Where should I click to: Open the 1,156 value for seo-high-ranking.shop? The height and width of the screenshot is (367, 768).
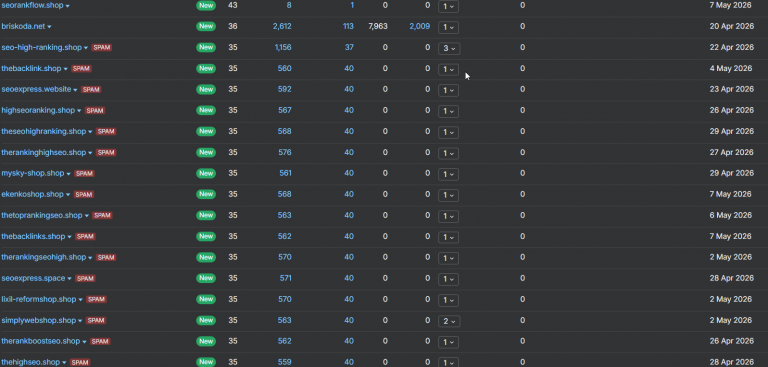(283, 48)
